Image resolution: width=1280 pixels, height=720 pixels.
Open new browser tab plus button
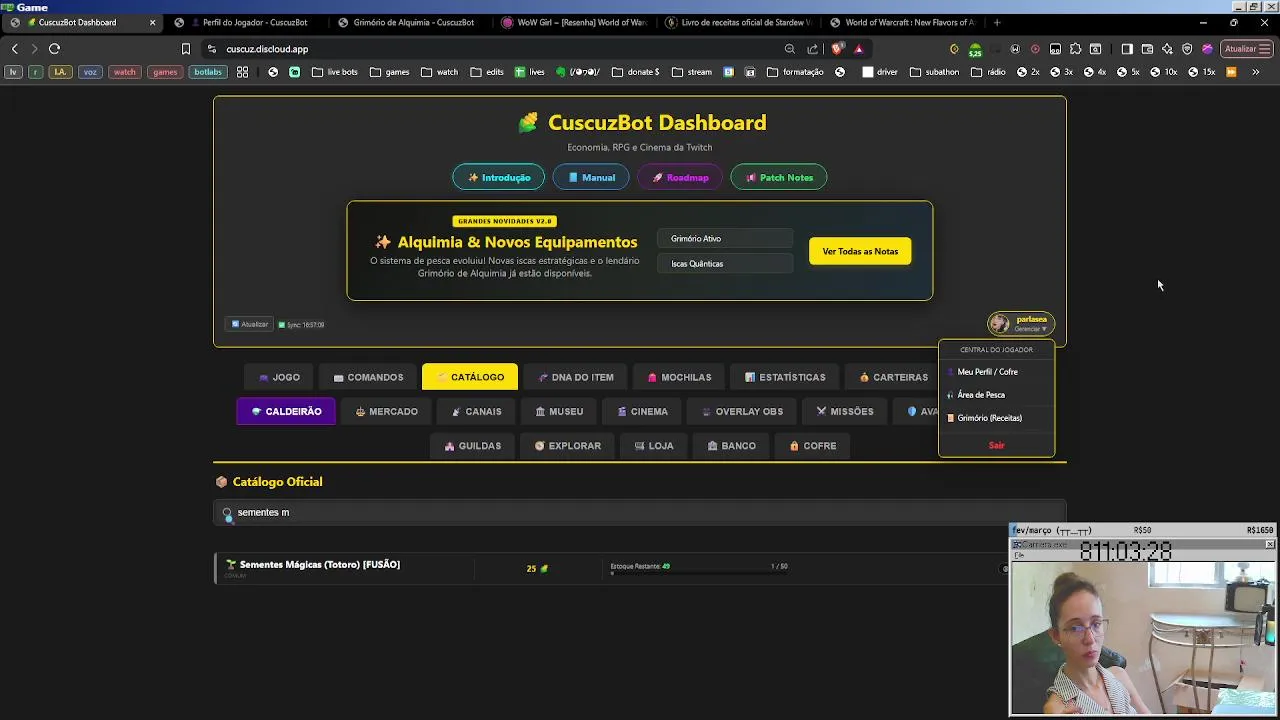tap(996, 22)
